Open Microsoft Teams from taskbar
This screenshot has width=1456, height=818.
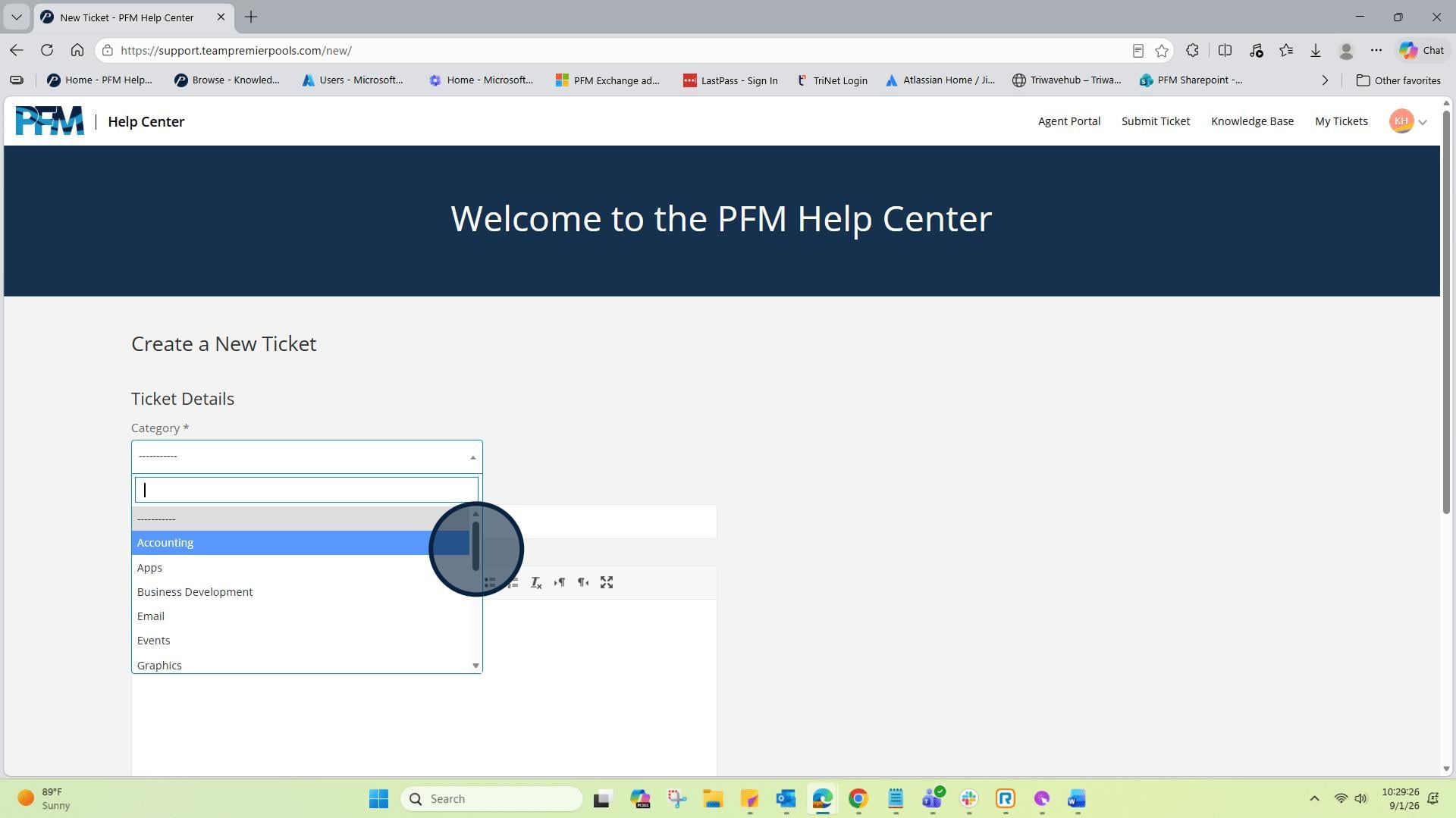(x=932, y=798)
